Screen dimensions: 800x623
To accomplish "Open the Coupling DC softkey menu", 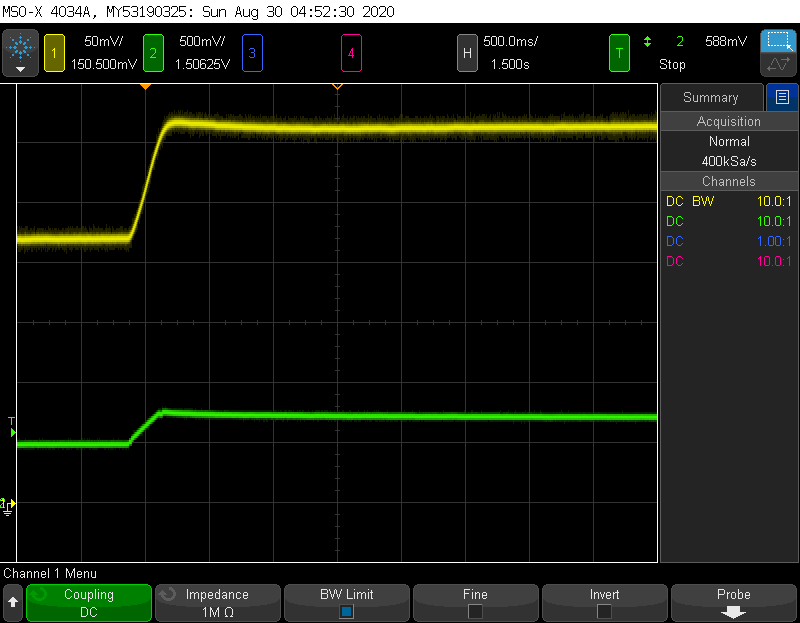I will 89,603.
